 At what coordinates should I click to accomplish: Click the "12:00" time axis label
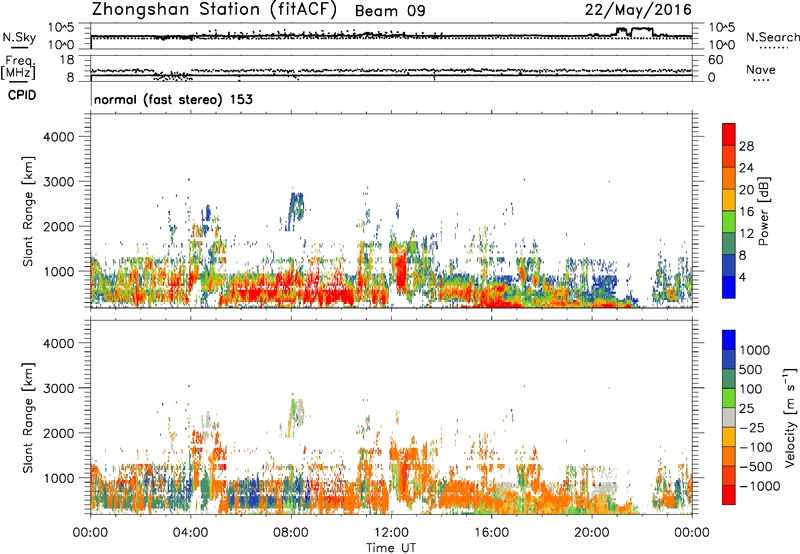point(391,533)
